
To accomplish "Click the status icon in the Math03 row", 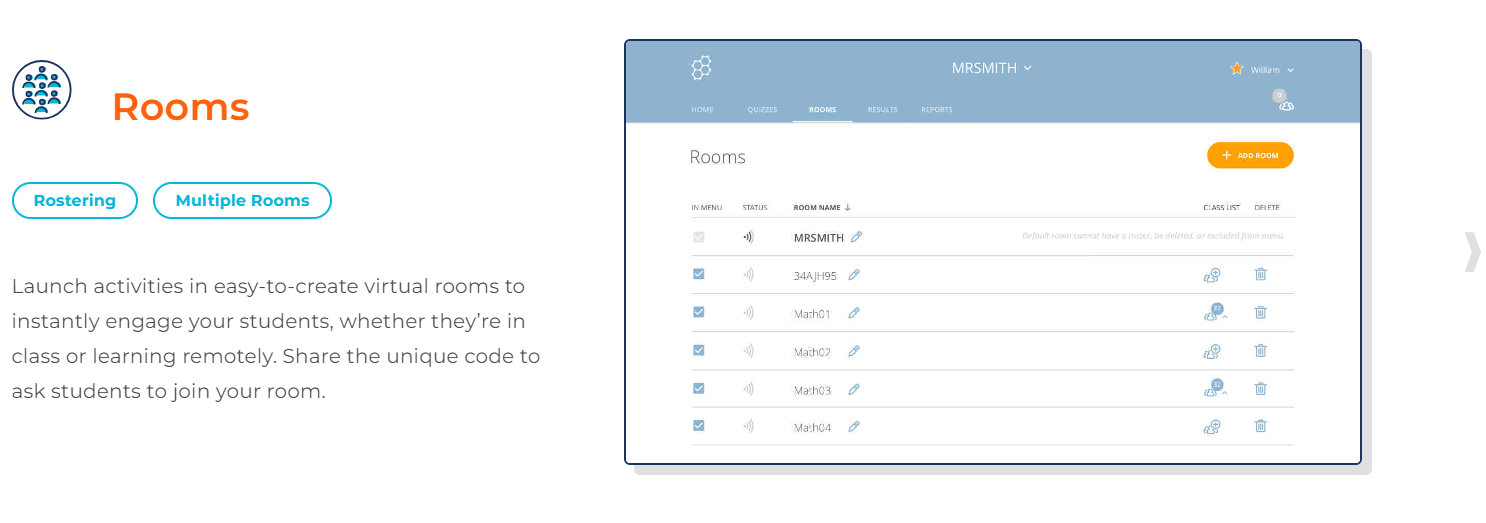I will (748, 389).
